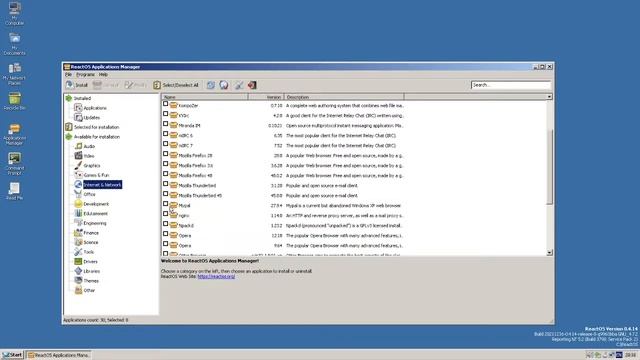Choose the Development category
The width and height of the screenshot is (640, 360).
96,204
